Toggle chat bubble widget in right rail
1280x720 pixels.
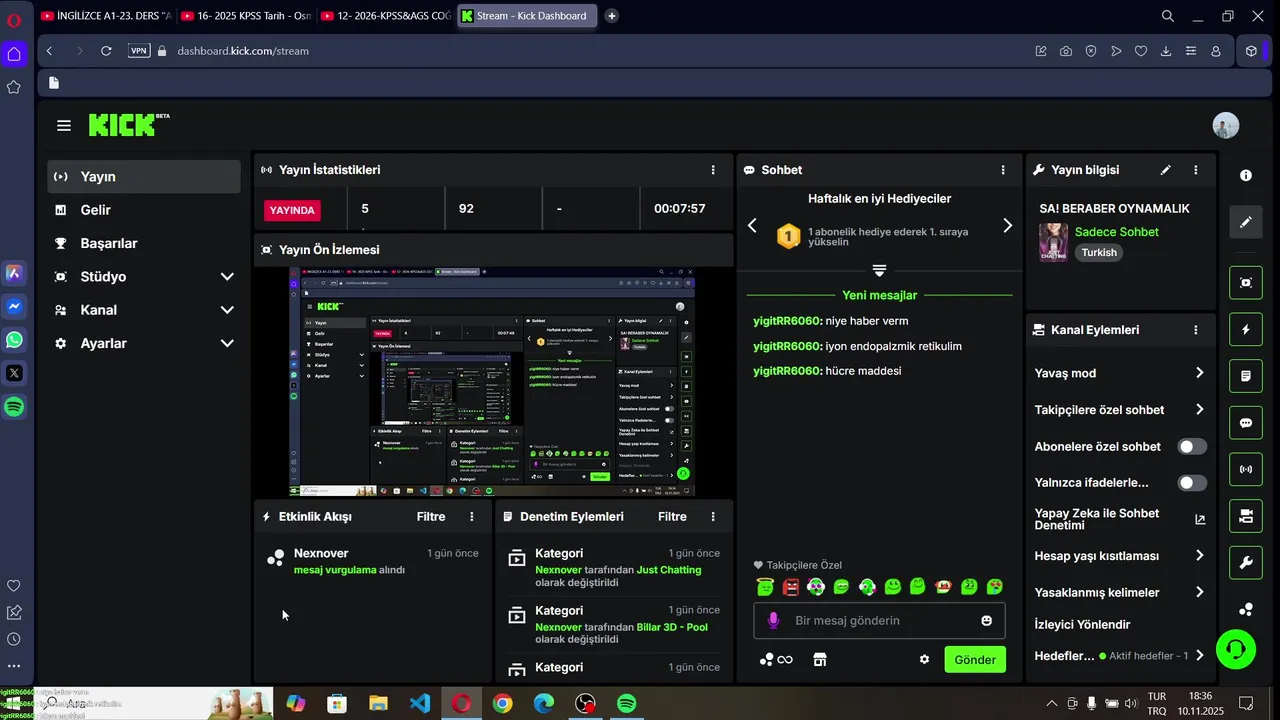pos(1246,423)
